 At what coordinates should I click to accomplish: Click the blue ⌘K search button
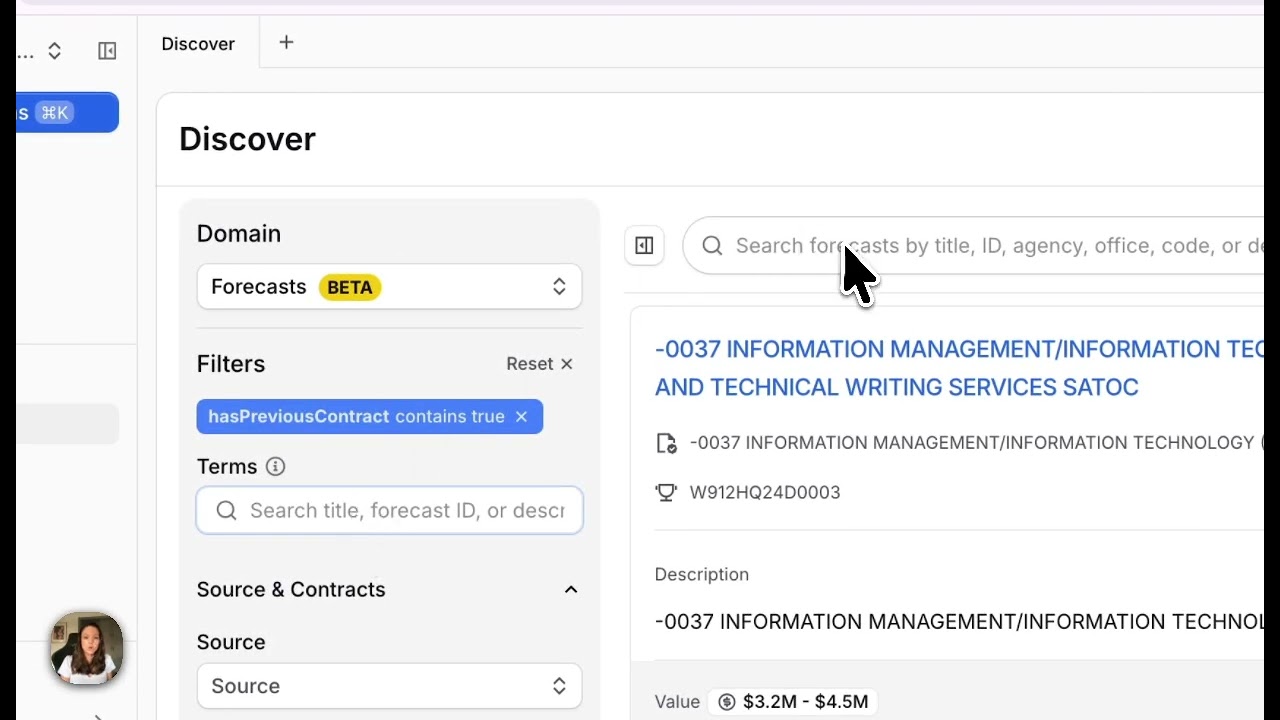[x=67, y=113]
